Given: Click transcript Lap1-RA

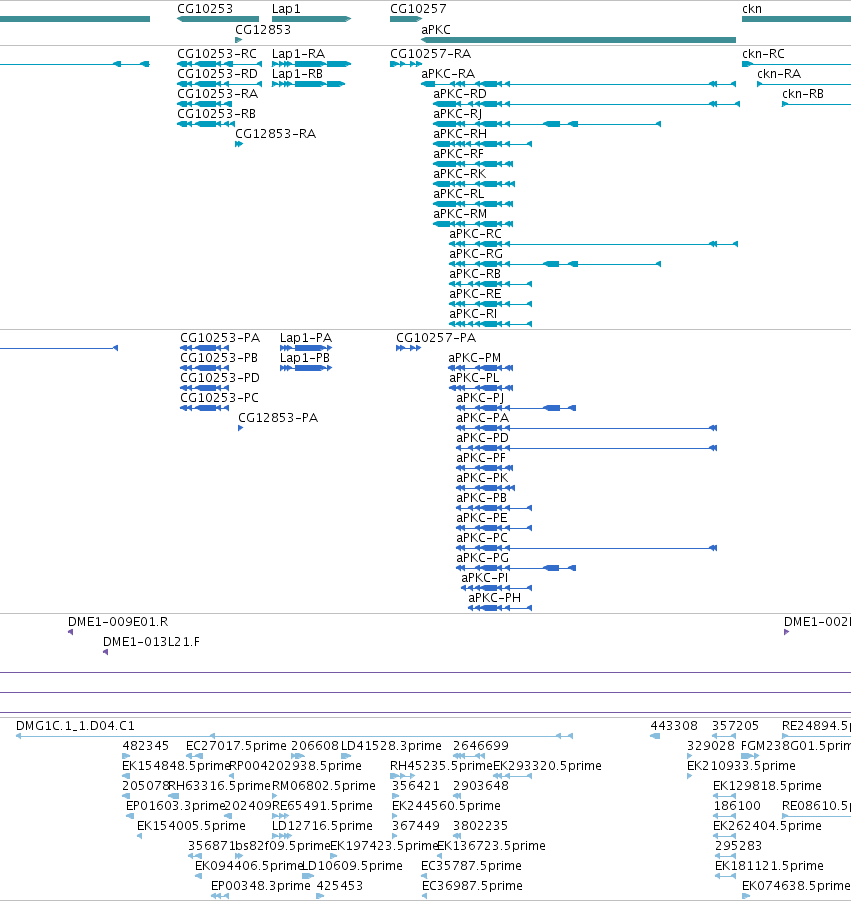Looking at the screenshot, I should tap(311, 64).
